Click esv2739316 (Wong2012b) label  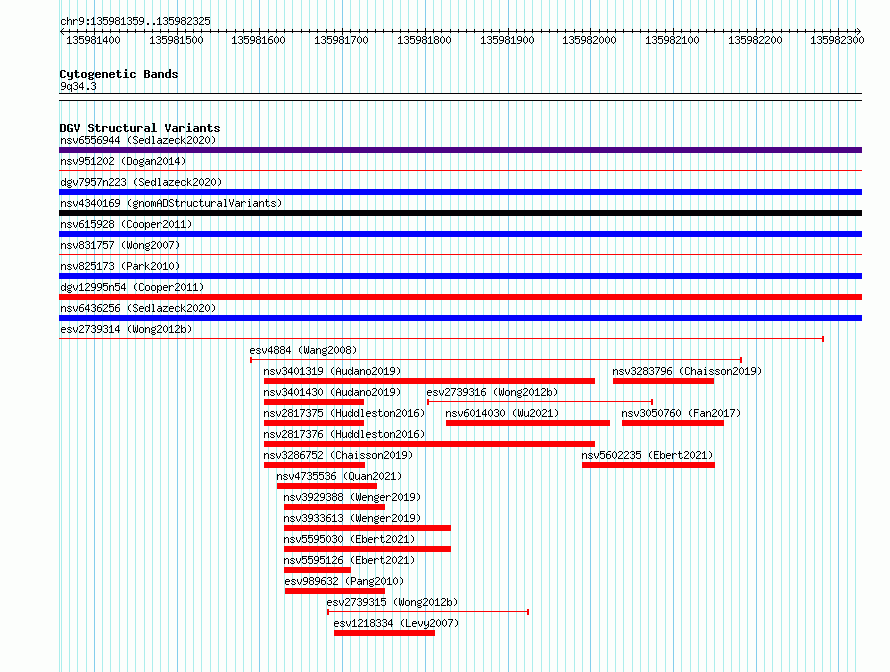pyautogui.click(x=492, y=392)
